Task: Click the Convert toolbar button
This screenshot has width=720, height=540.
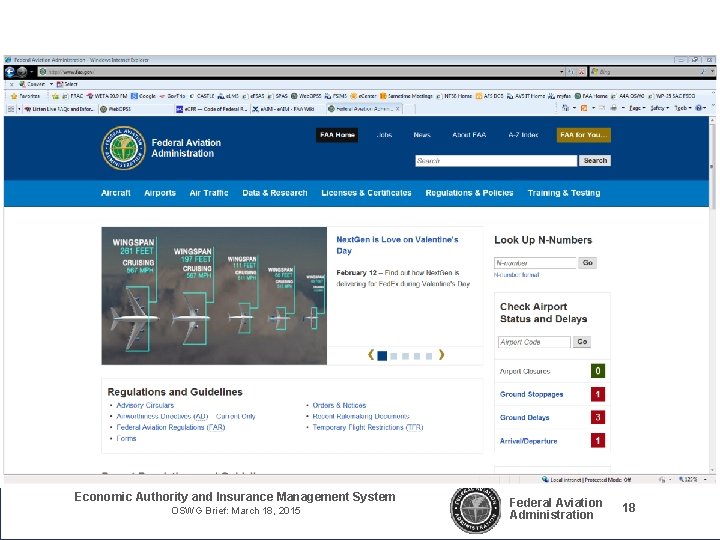Action: tap(32, 84)
